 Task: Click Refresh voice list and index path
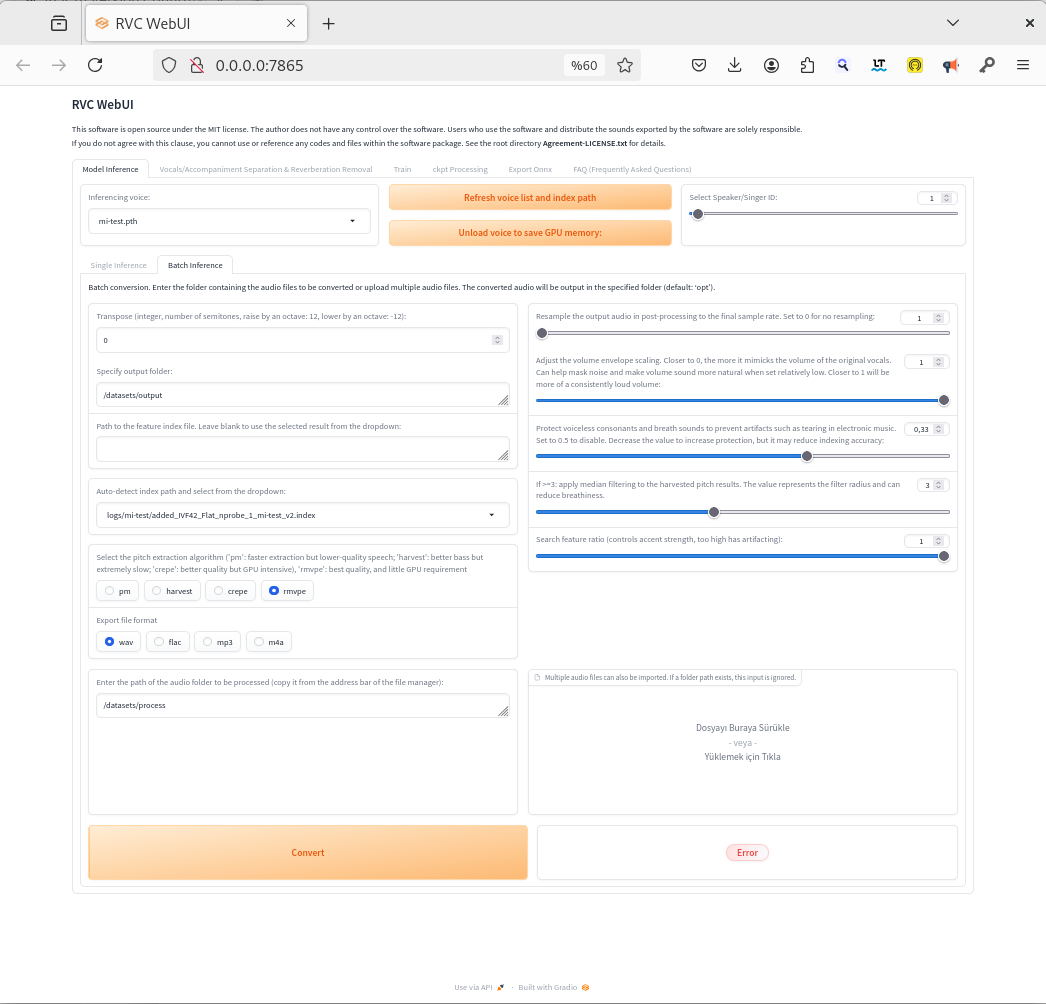(530, 197)
